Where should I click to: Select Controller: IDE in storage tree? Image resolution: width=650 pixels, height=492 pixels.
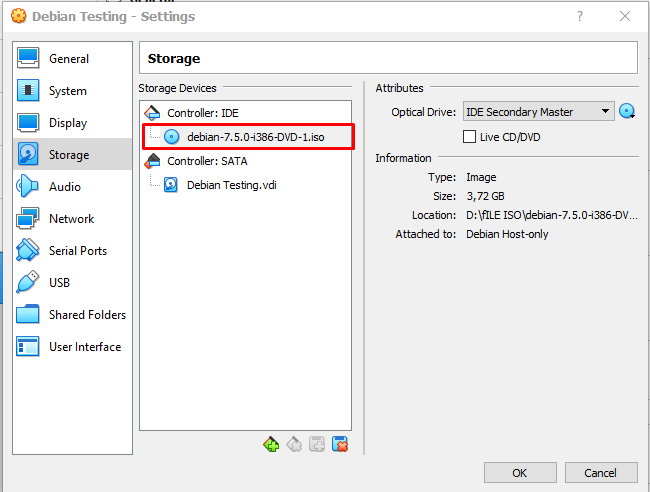[x=245, y=113]
